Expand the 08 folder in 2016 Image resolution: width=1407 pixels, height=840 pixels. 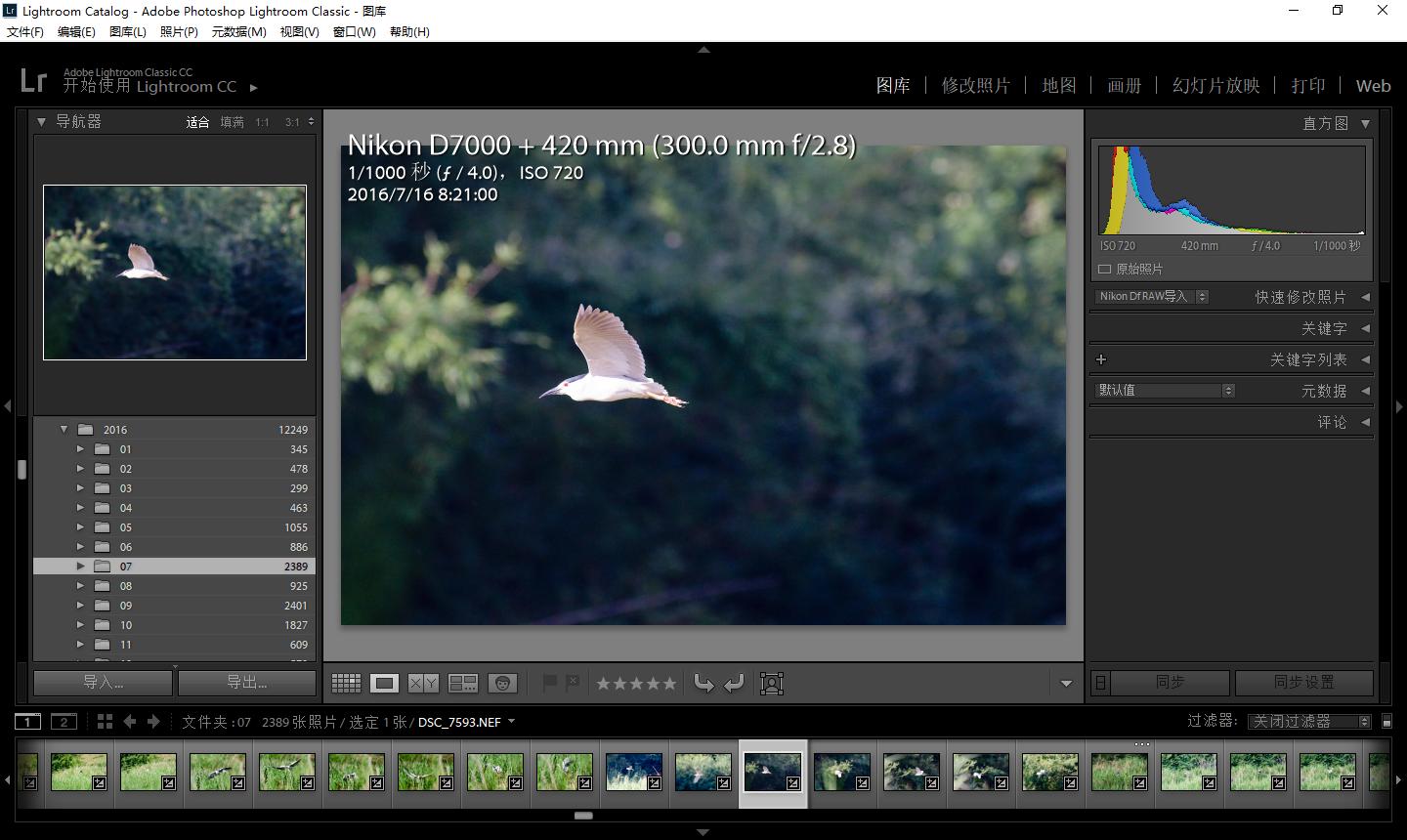pyautogui.click(x=81, y=586)
